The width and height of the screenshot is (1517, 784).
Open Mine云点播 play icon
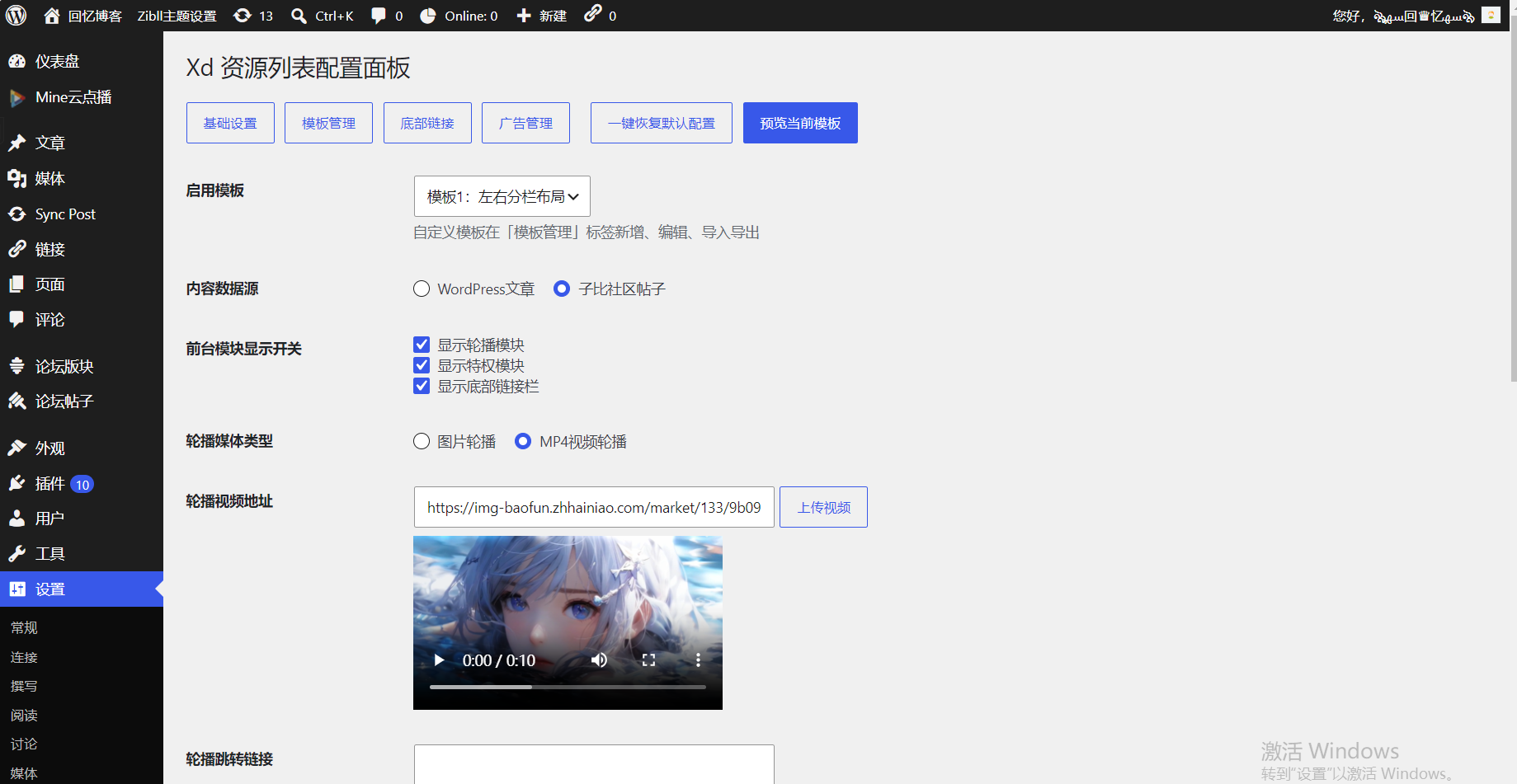tap(16, 97)
